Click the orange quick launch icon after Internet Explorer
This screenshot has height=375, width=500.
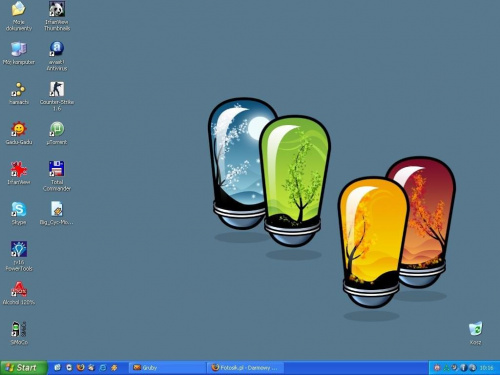click(114, 368)
